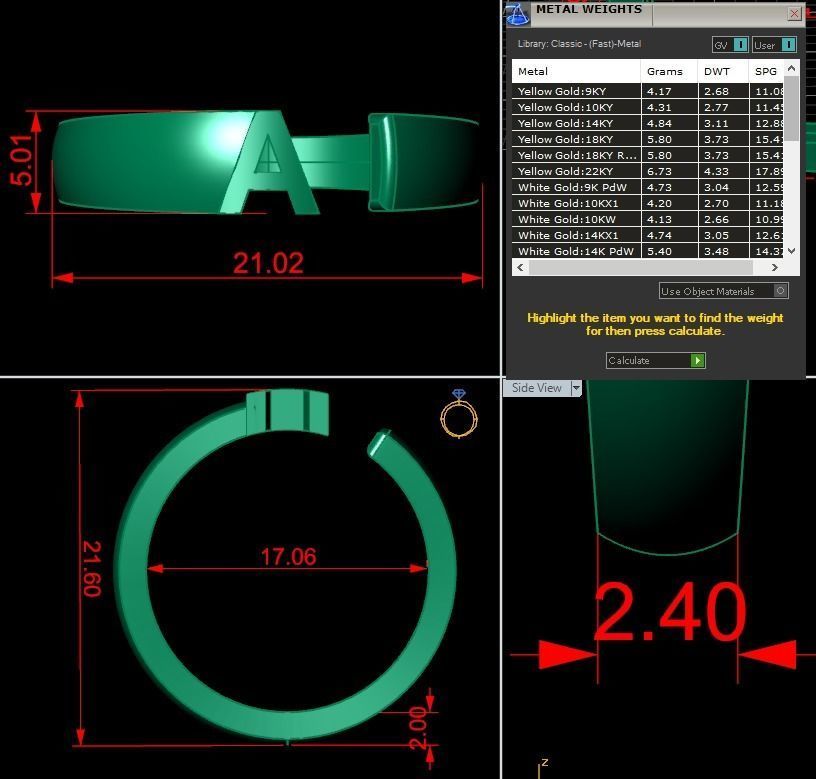This screenshot has height=779, width=816.
Task: Toggle the GV switch
Action: 740,45
